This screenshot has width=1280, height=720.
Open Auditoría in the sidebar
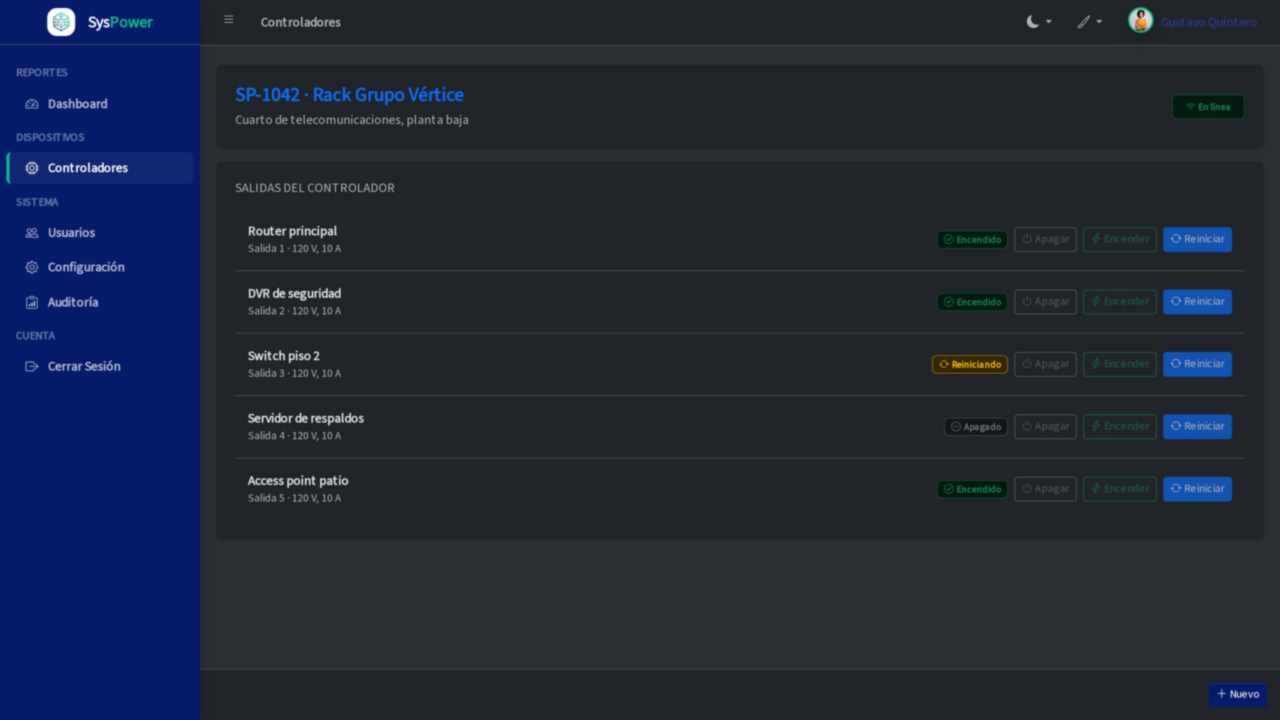(100, 302)
